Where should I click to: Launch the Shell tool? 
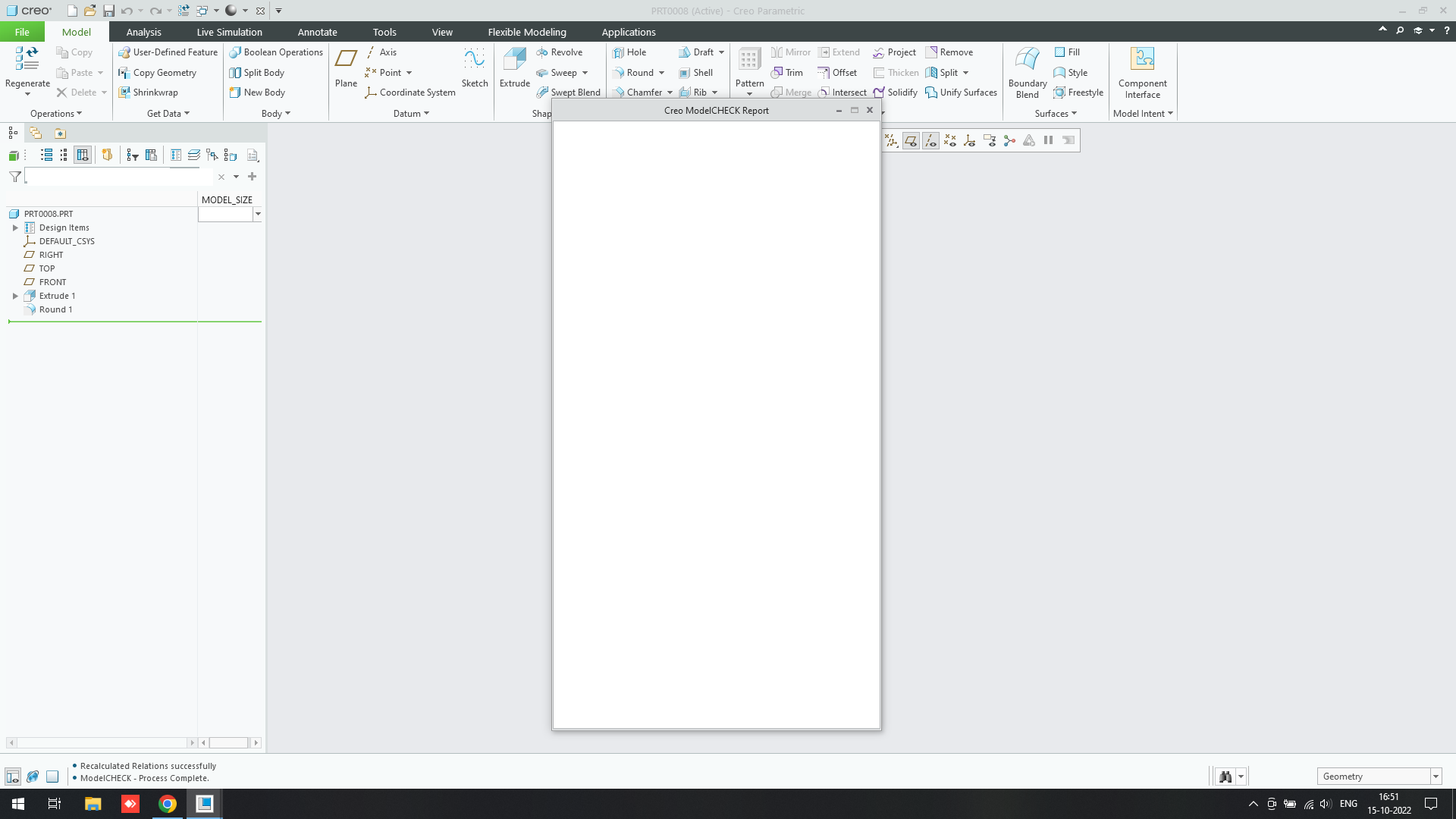click(x=697, y=72)
